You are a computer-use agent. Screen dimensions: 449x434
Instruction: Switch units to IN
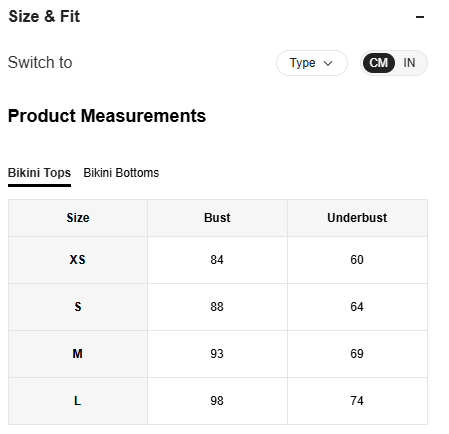[x=409, y=63]
